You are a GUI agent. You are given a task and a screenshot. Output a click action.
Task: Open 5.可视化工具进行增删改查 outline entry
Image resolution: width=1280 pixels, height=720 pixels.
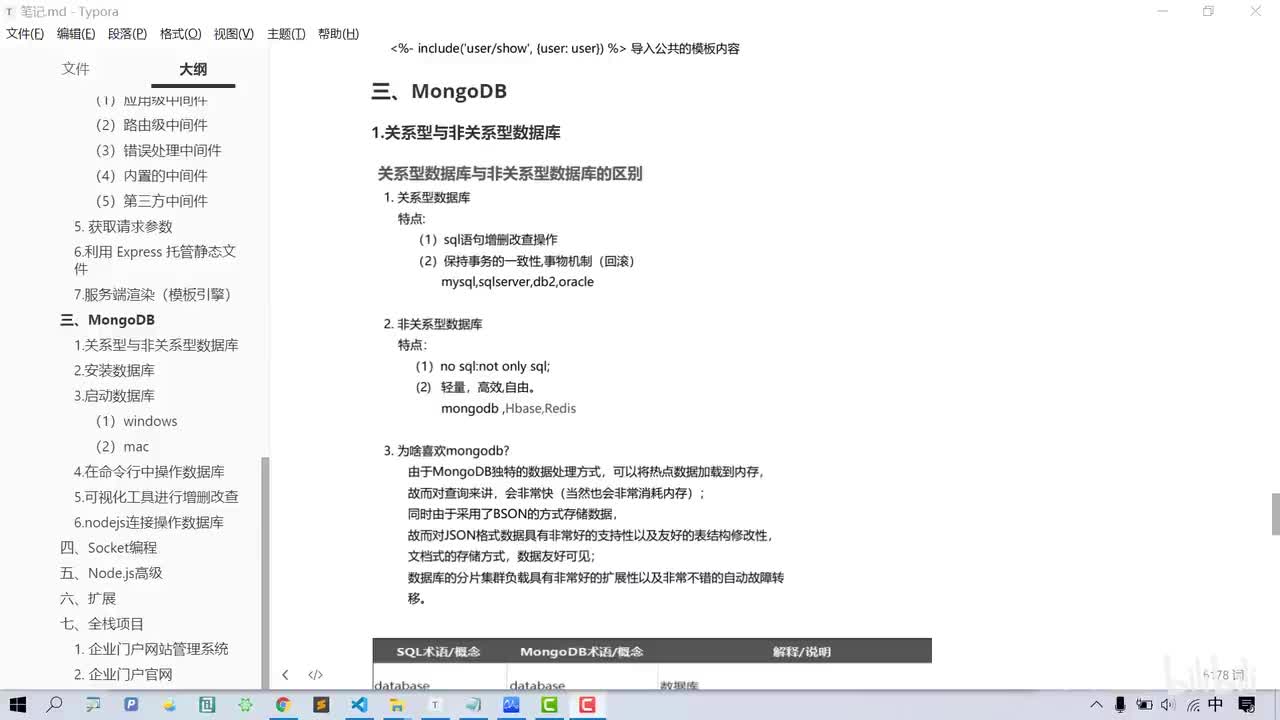click(x=156, y=497)
